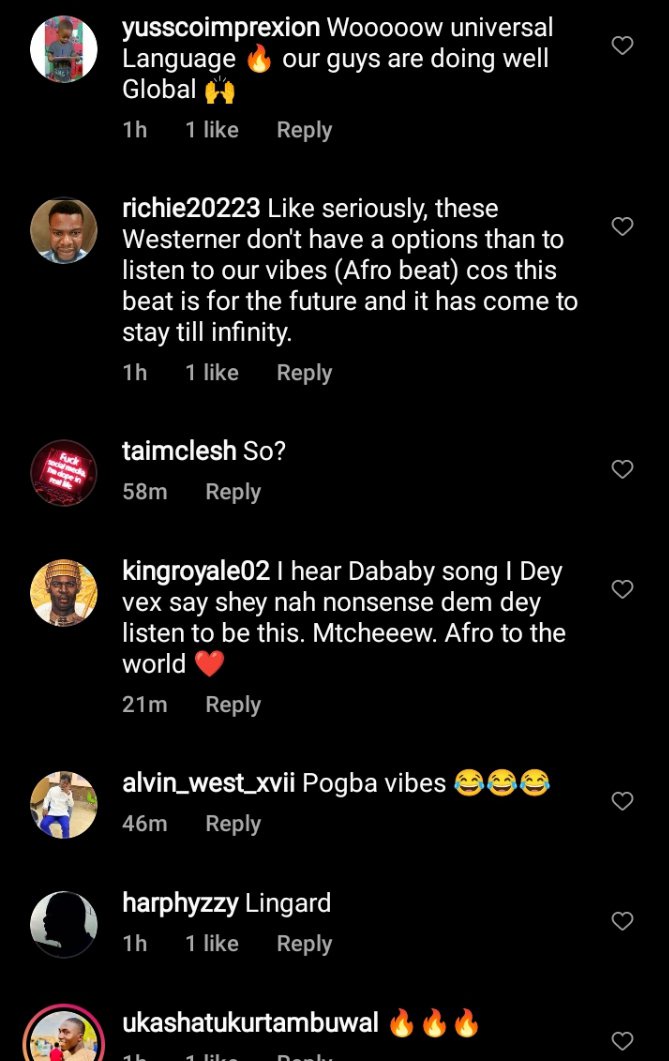Like alvin_west_xvii's Pogba vibes comment
This screenshot has height=1061, width=669.
tap(622, 801)
